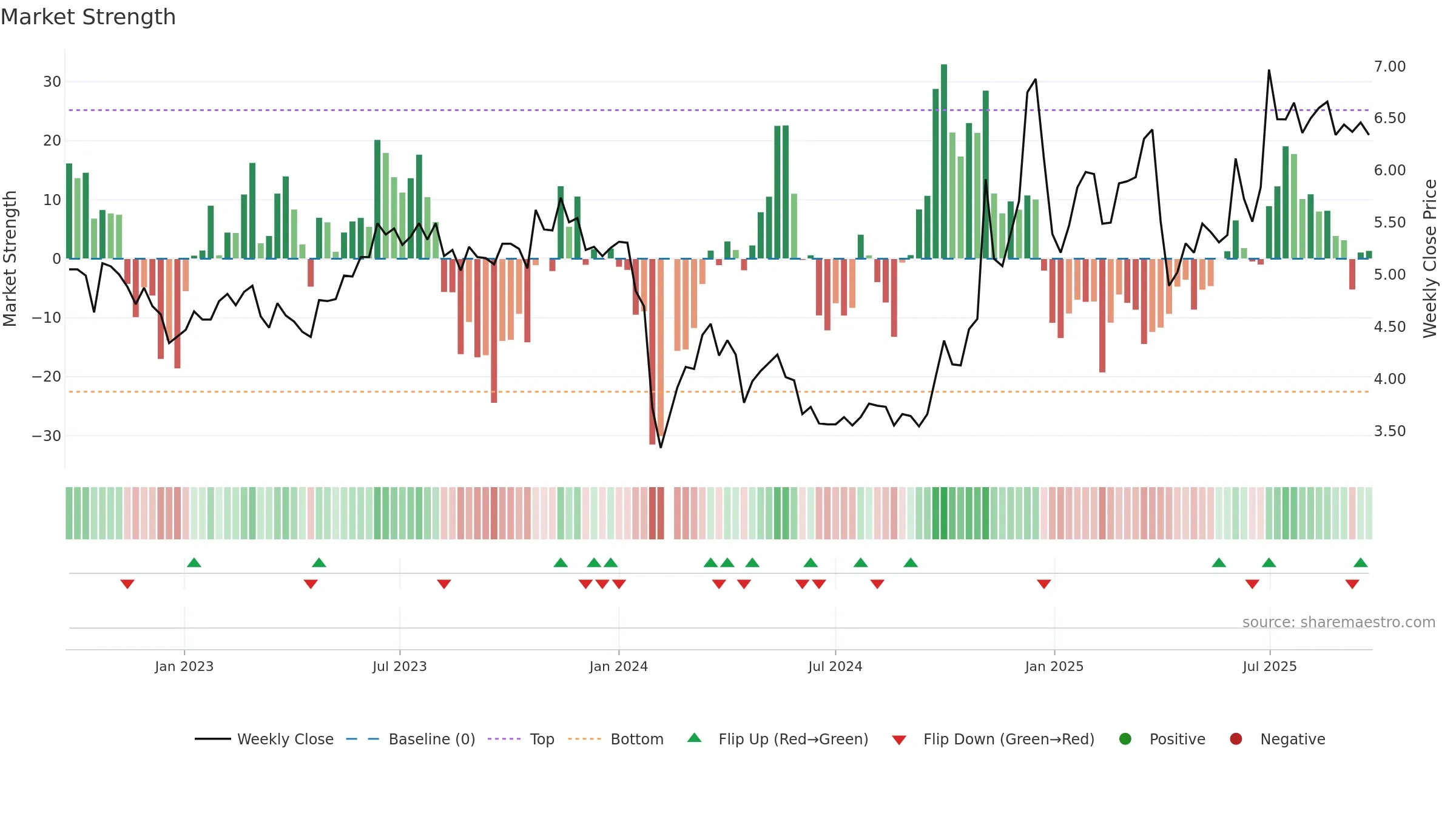This screenshot has height=819, width=1456.
Task: Toggle the Weekly Close legend entry
Action: [264, 739]
